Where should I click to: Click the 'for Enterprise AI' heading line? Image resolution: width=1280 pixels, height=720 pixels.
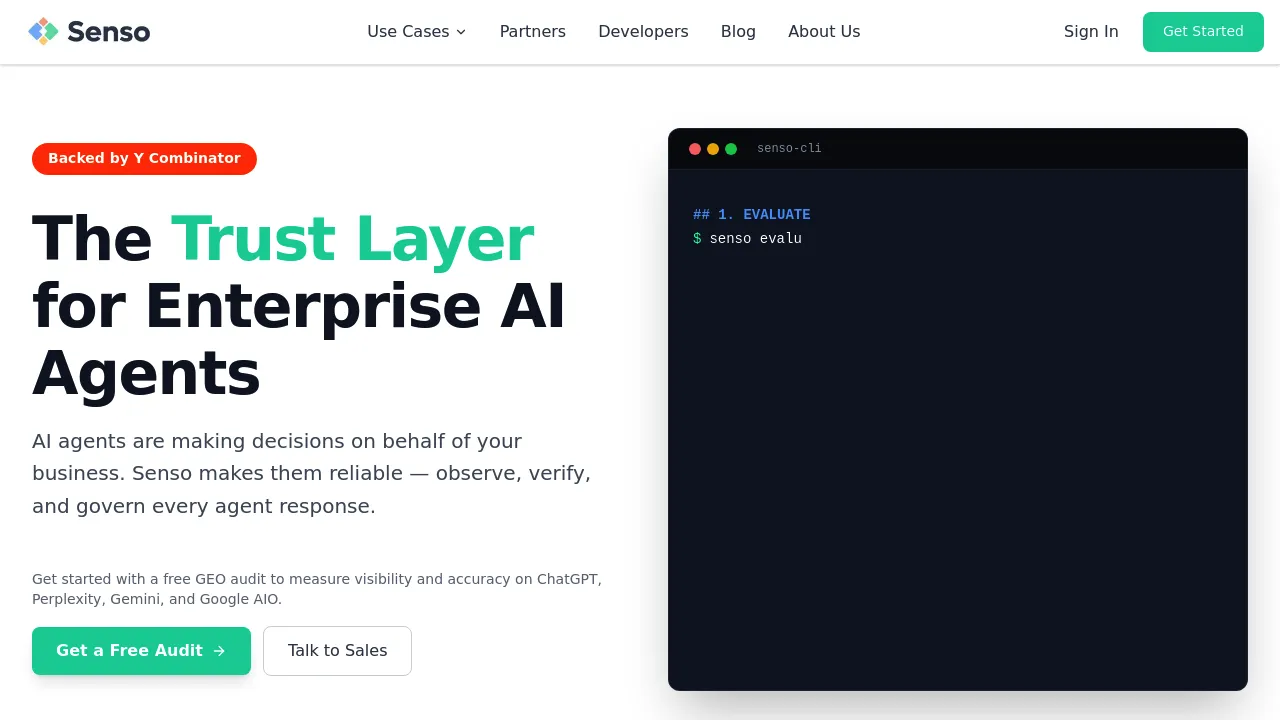[x=299, y=306]
